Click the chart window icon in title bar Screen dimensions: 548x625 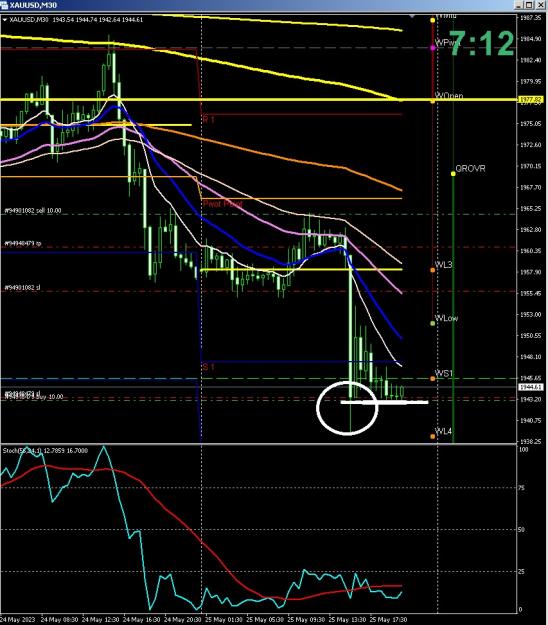click(x=4, y=5)
